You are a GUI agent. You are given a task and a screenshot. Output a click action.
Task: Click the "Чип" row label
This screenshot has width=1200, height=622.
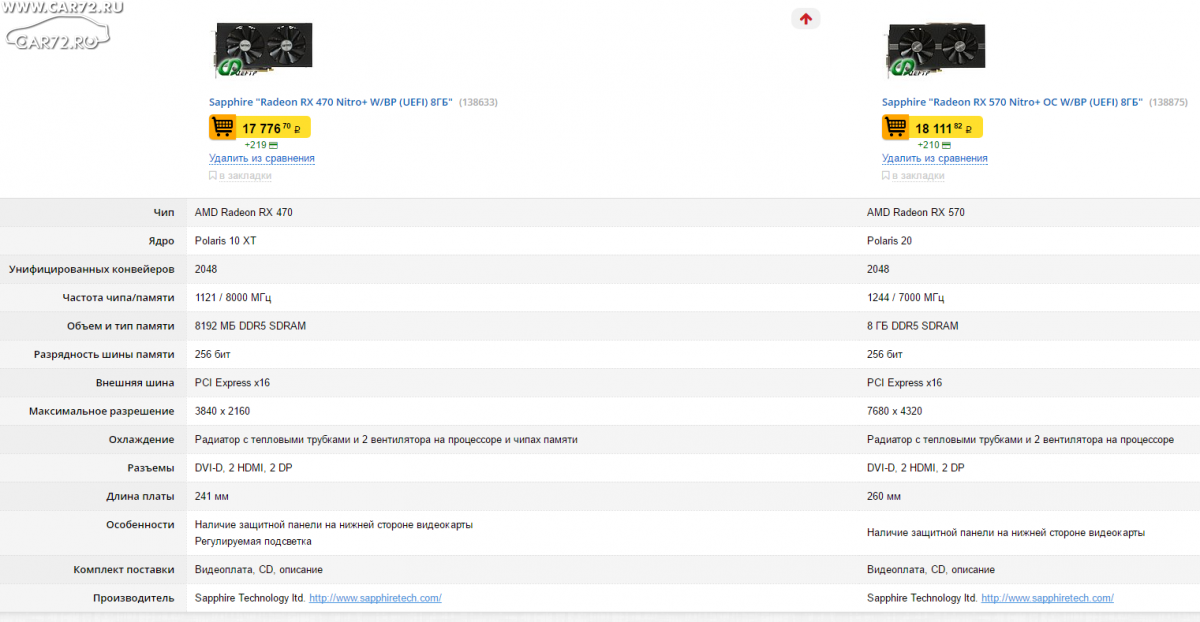click(164, 213)
